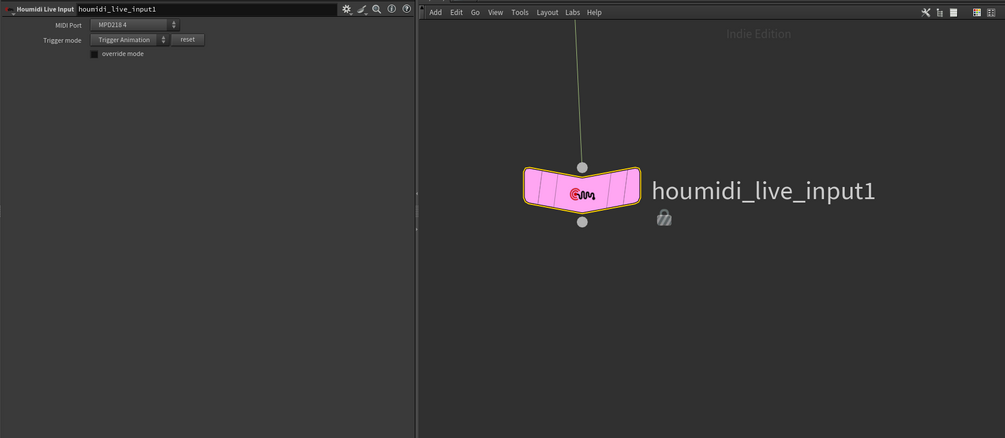
Task: Open the Labs menu
Action: 572,13
